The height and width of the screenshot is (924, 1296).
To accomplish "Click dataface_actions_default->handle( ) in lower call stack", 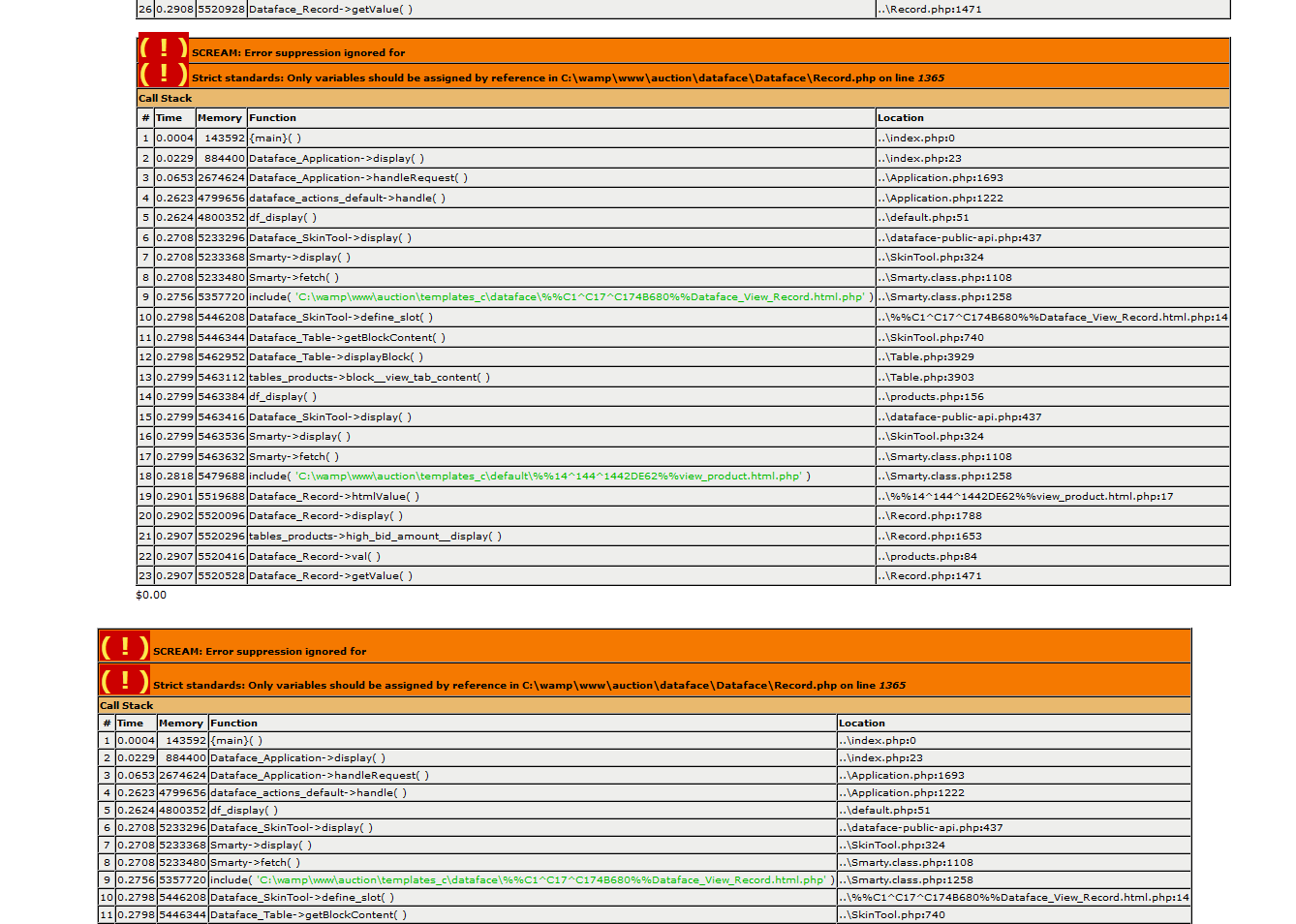I will tap(309, 793).
